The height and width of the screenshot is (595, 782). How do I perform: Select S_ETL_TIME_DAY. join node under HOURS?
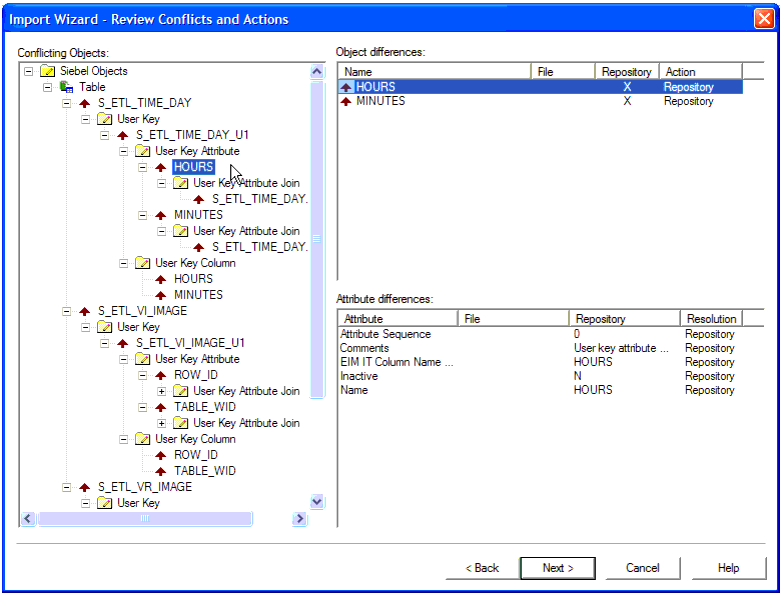[x=260, y=199]
